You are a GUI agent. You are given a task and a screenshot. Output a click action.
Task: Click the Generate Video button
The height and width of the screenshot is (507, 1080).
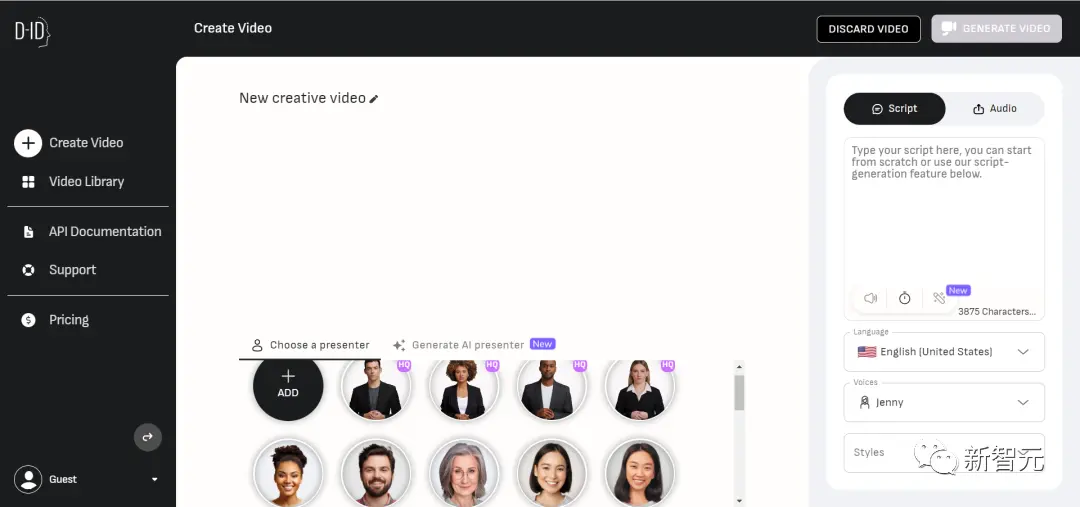(x=997, y=29)
